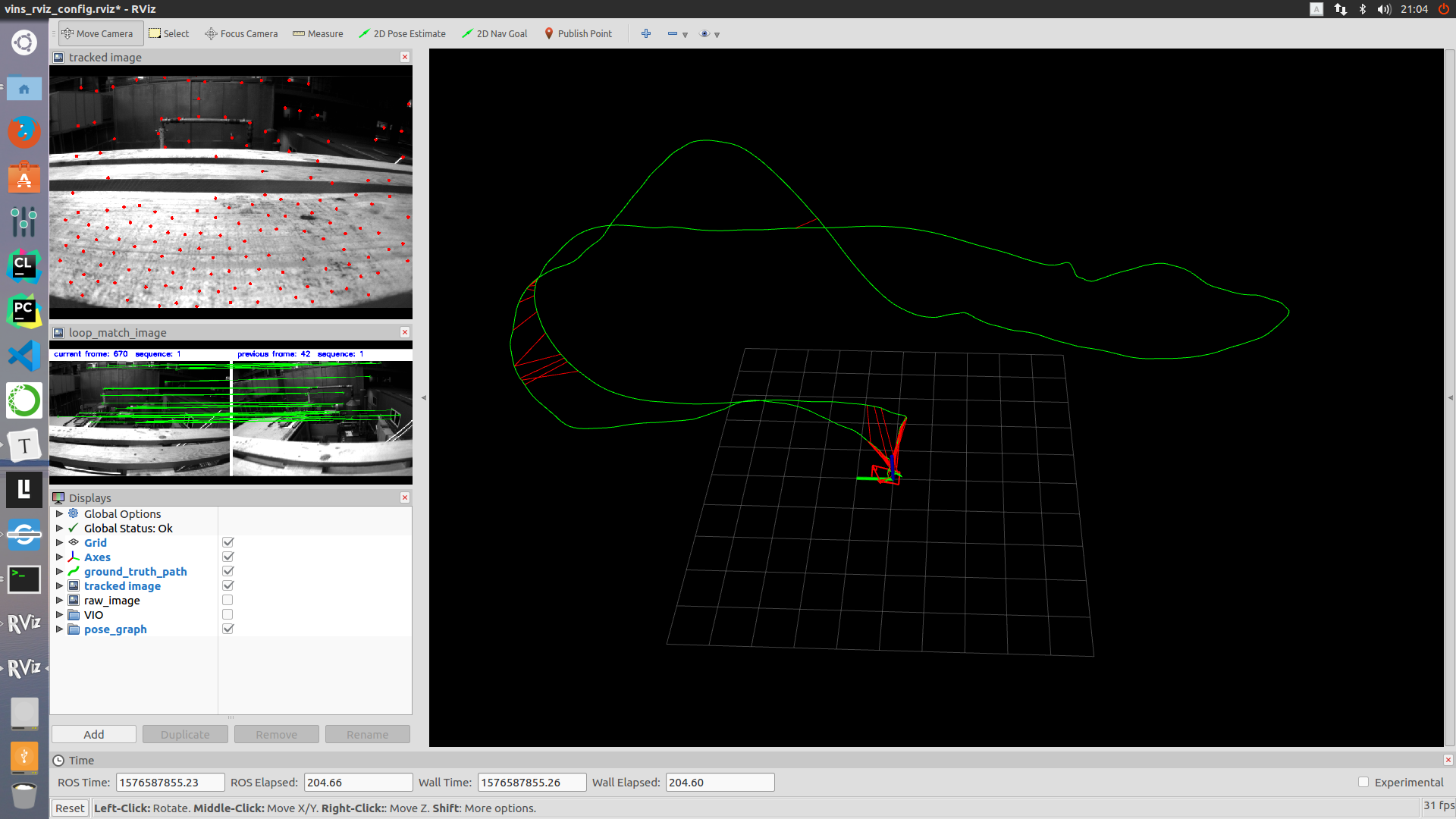
Task: Collapse the left panel with the arrow handle
Action: pyautogui.click(x=424, y=397)
